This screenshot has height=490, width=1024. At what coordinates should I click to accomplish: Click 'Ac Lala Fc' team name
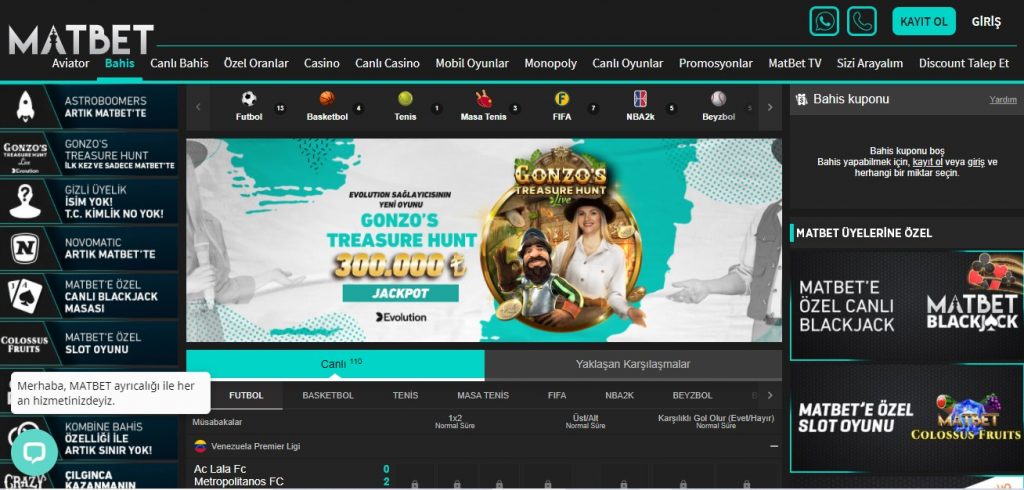click(220, 469)
